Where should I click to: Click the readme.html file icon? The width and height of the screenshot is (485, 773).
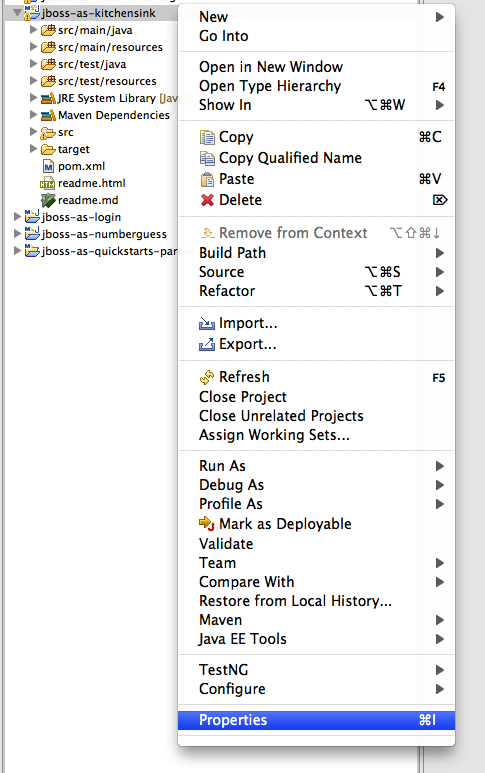pos(47,183)
